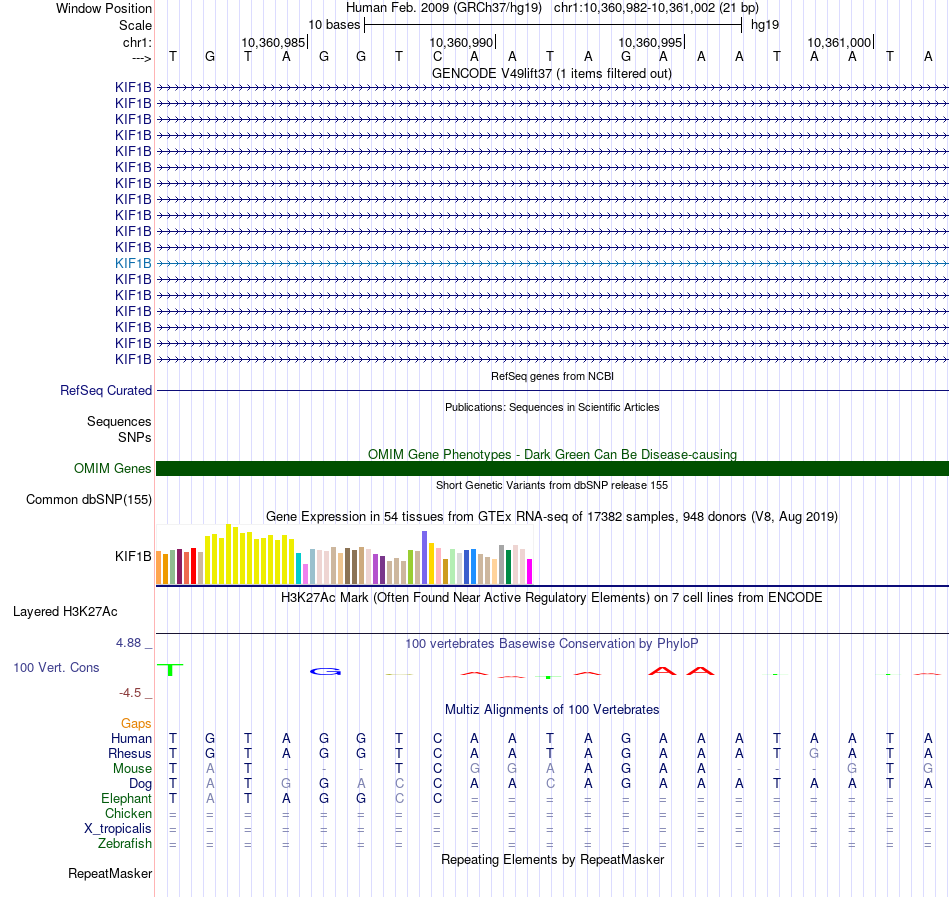Image resolution: width=950 pixels, height=897 pixels.
Task: Click the Zebrafish species row label
Action: (x=125, y=843)
